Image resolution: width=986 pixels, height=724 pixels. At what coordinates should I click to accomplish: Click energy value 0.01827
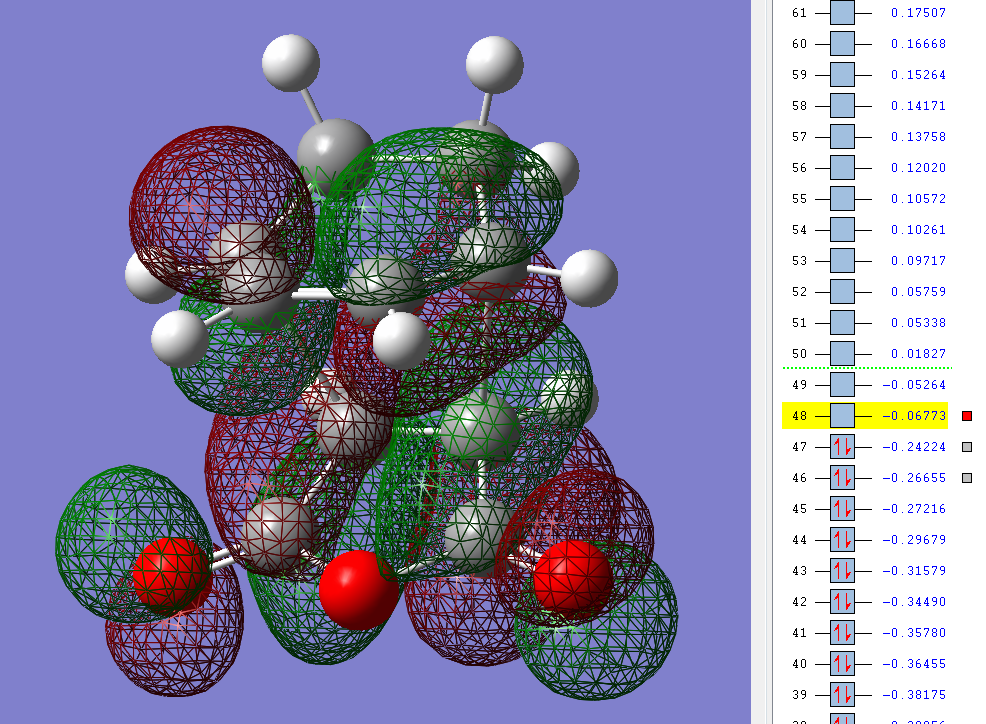click(918, 354)
